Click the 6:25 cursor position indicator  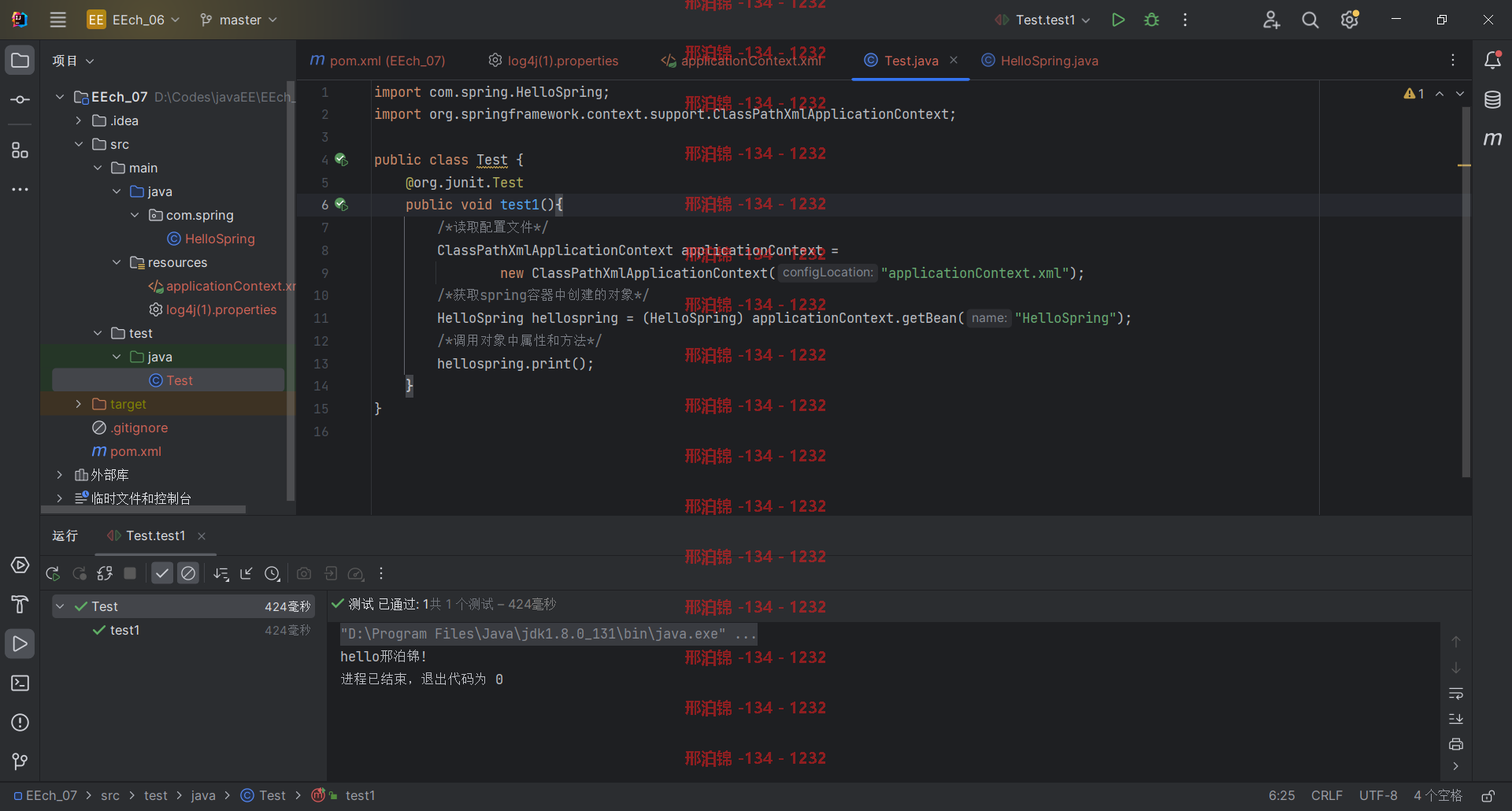tap(1281, 796)
